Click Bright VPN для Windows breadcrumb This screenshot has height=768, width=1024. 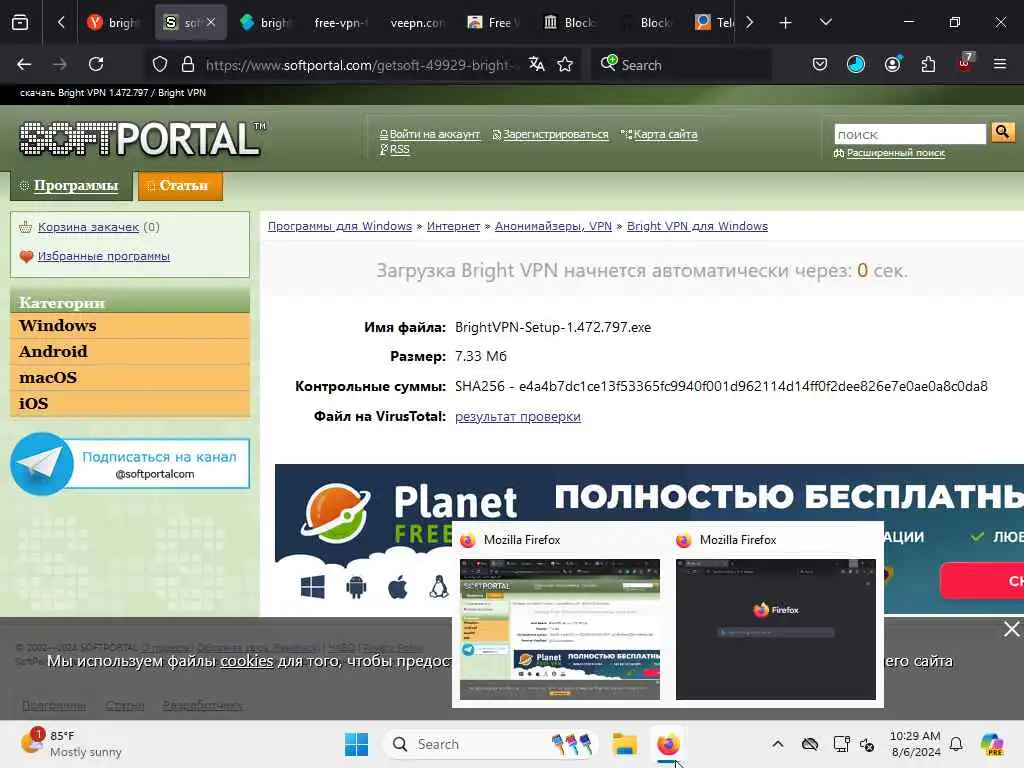point(697,226)
